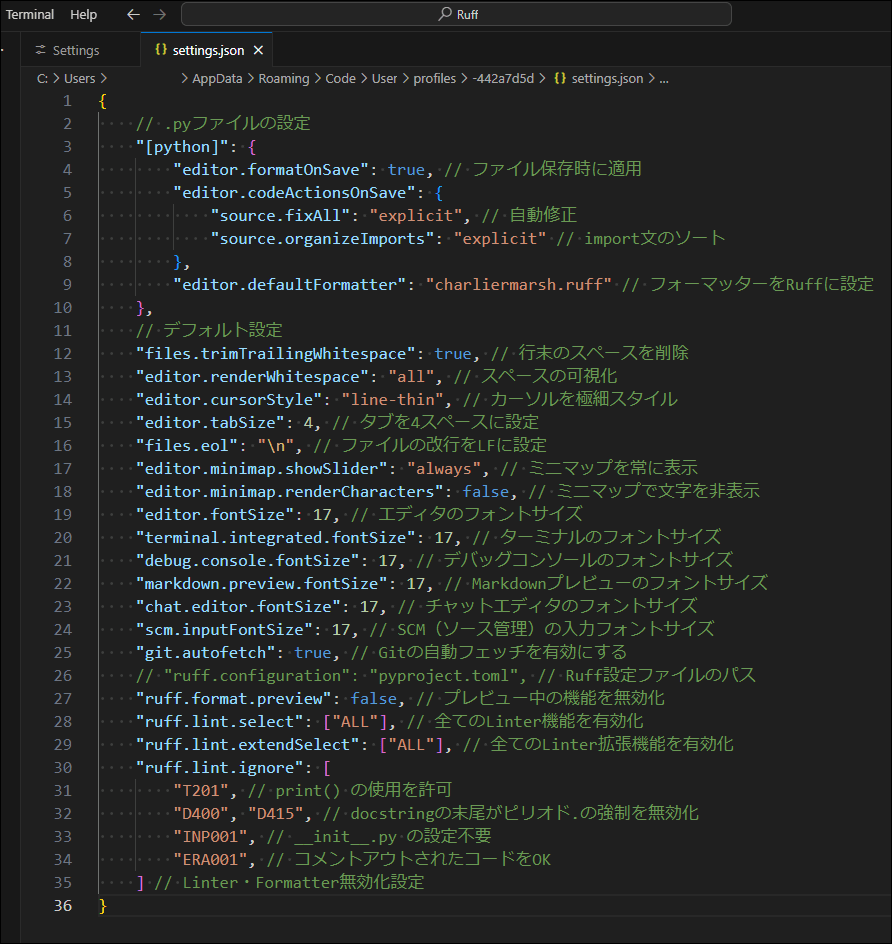Select the settings.json tab

(x=208, y=51)
